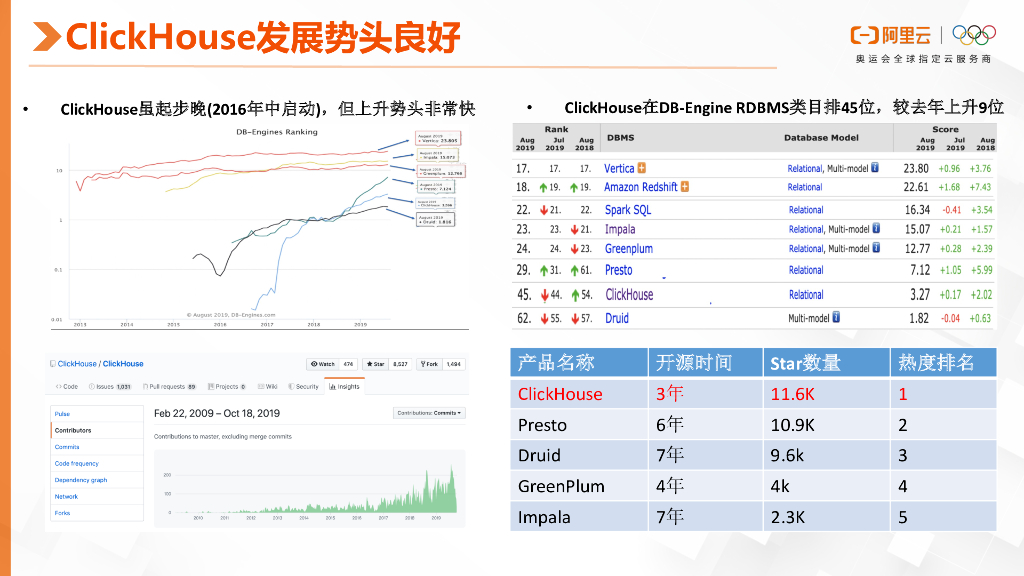Click the Olympic rings logo
The width and height of the screenshot is (1024, 576).
tap(974, 35)
